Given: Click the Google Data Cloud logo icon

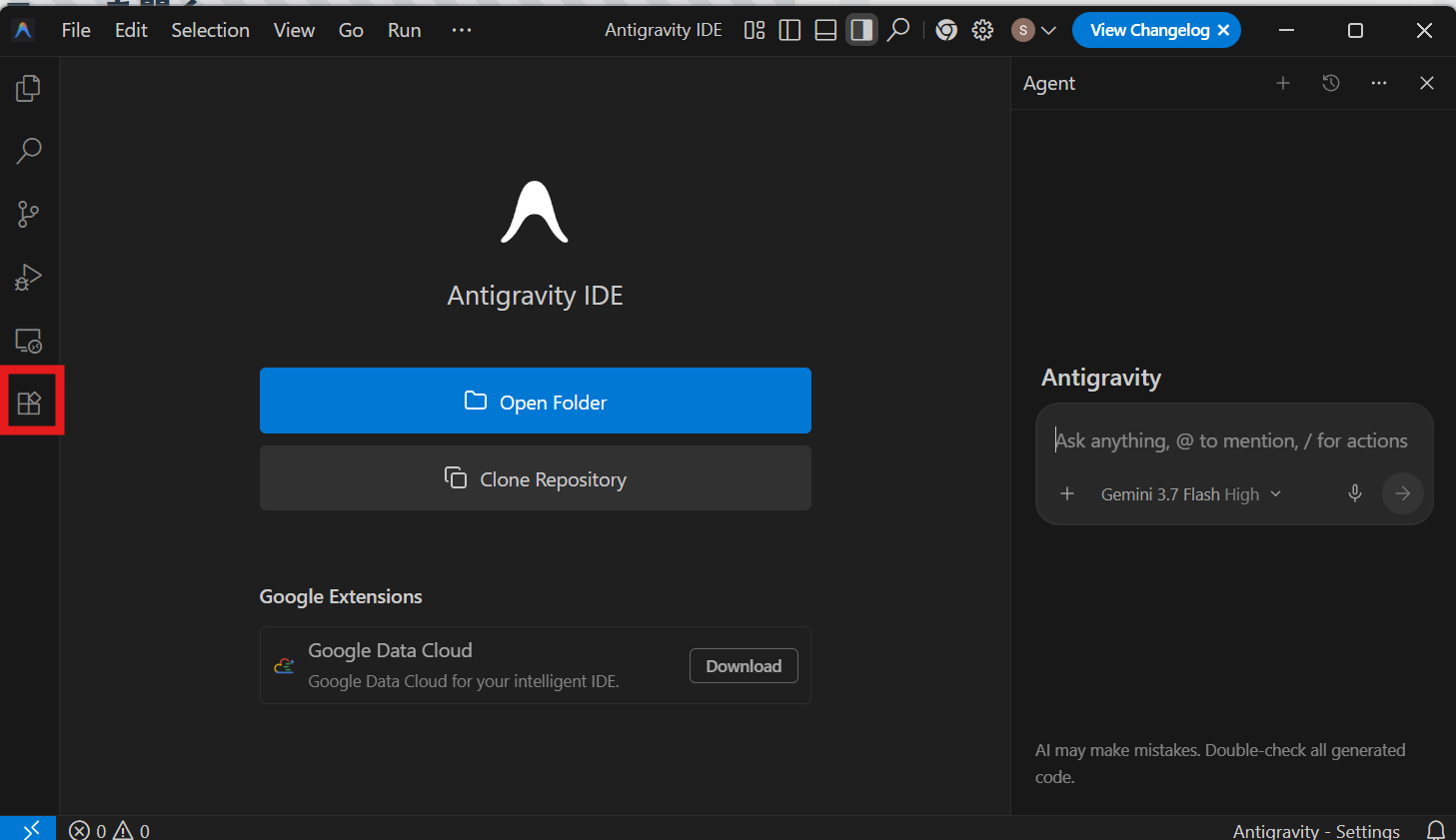Looking at the screenshot, I should click(x=285, y=665).
